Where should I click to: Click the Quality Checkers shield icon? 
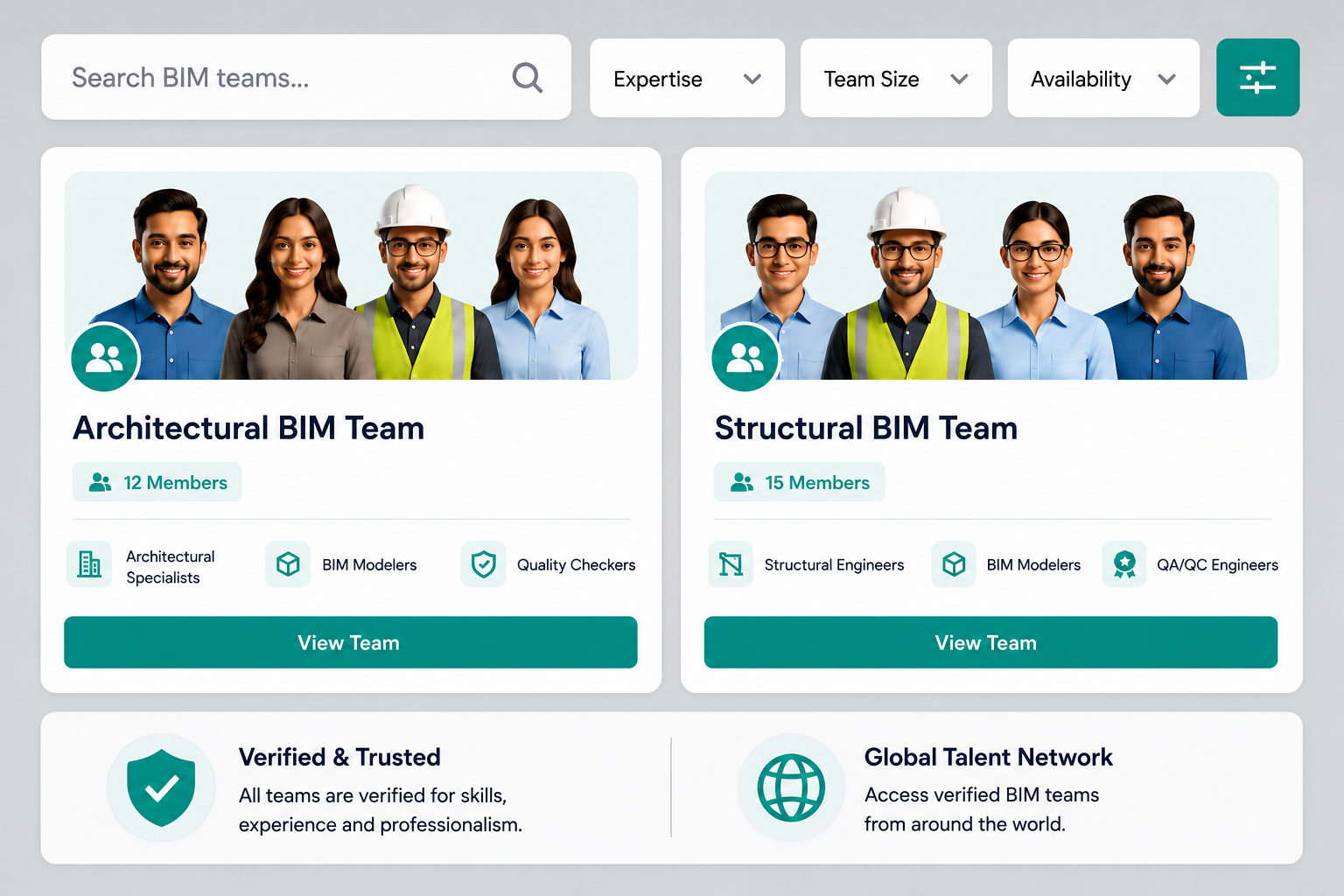484,564
